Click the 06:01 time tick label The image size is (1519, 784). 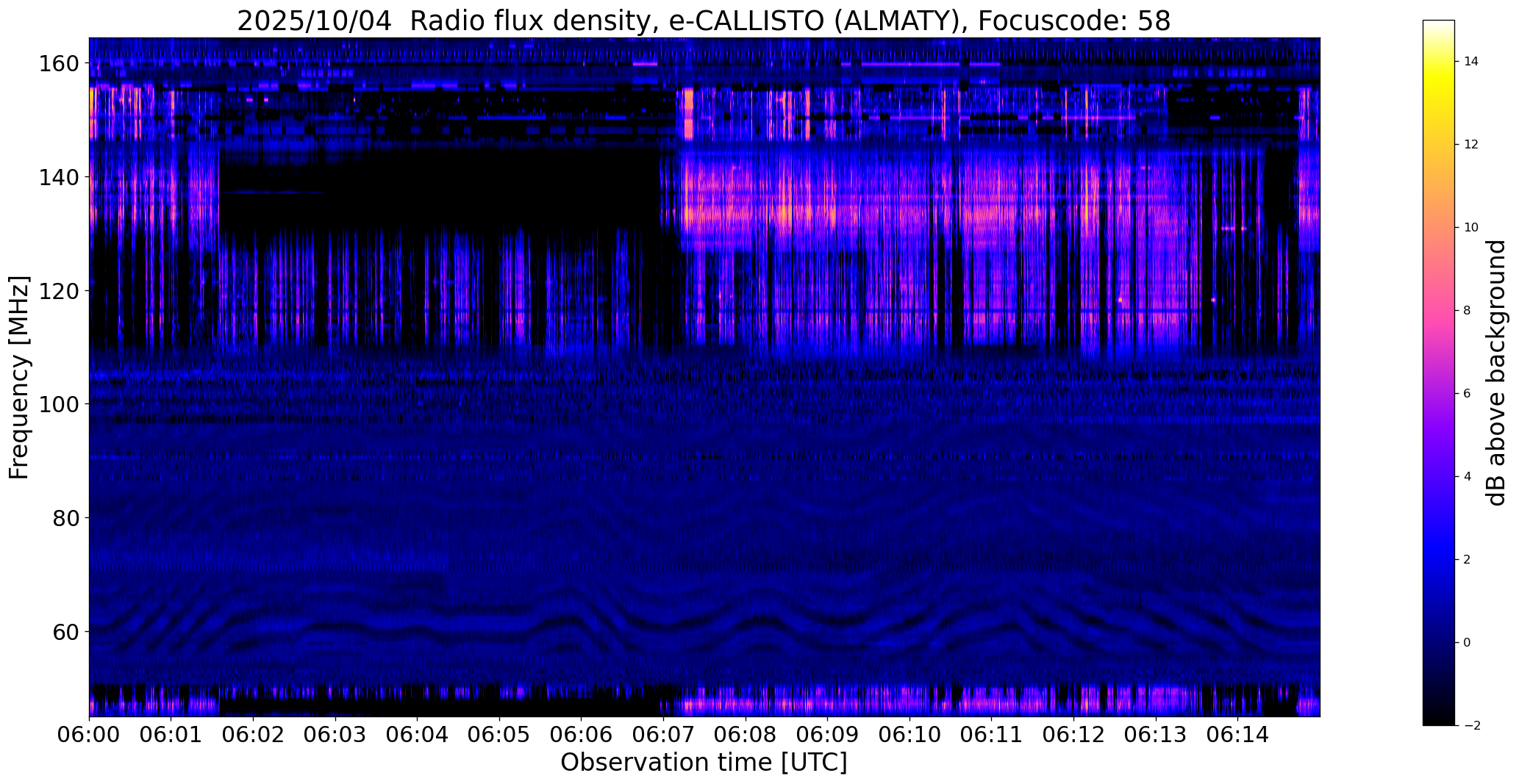171,734
